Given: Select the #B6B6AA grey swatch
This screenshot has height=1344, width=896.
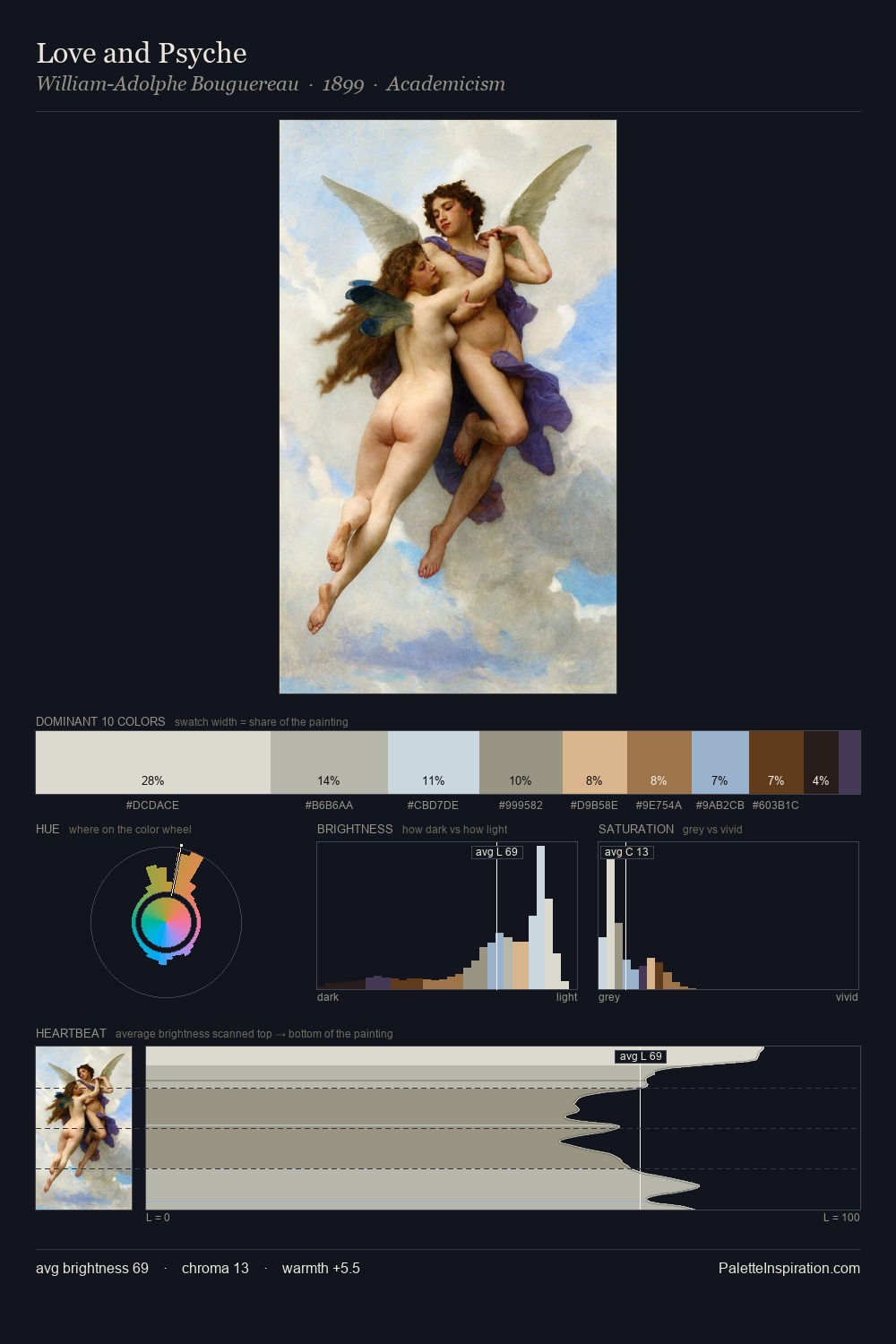Looking at the screenshot, I should click(329, 762).
